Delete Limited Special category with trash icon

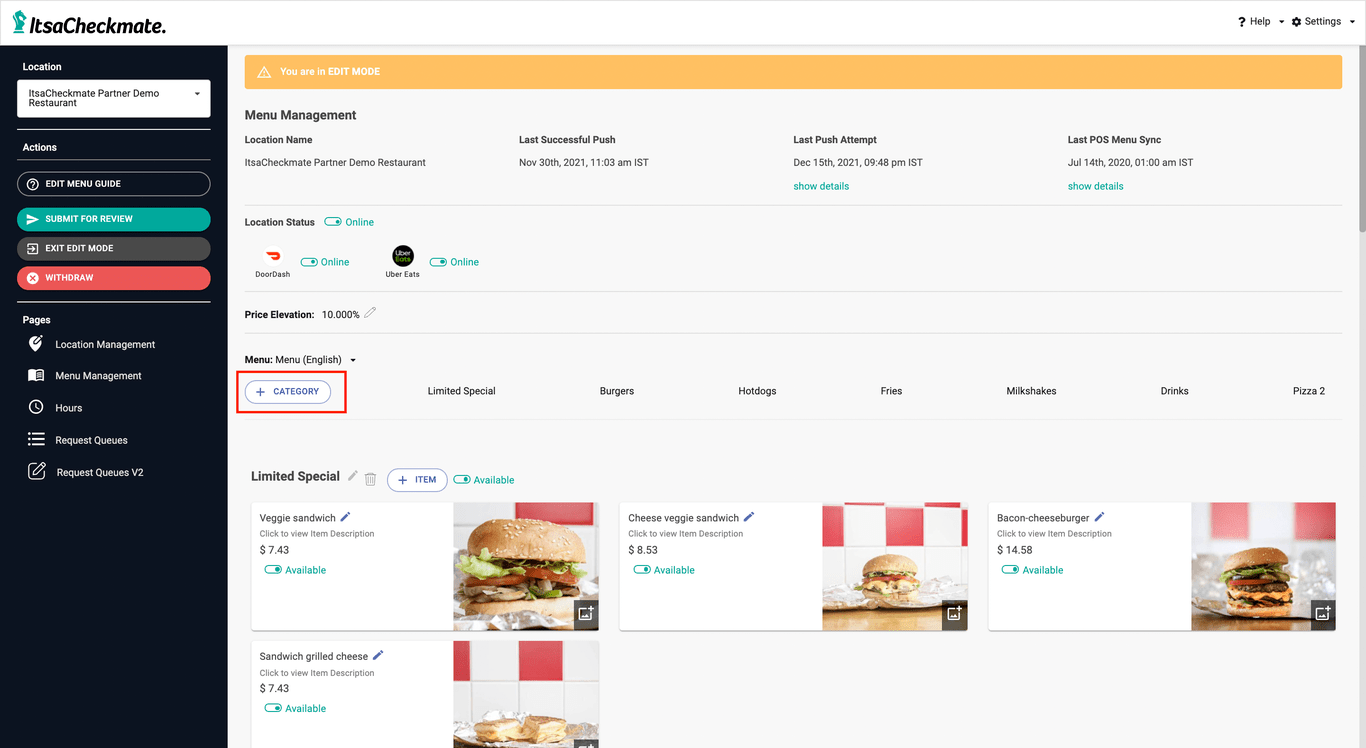click(x=370, y=479)
